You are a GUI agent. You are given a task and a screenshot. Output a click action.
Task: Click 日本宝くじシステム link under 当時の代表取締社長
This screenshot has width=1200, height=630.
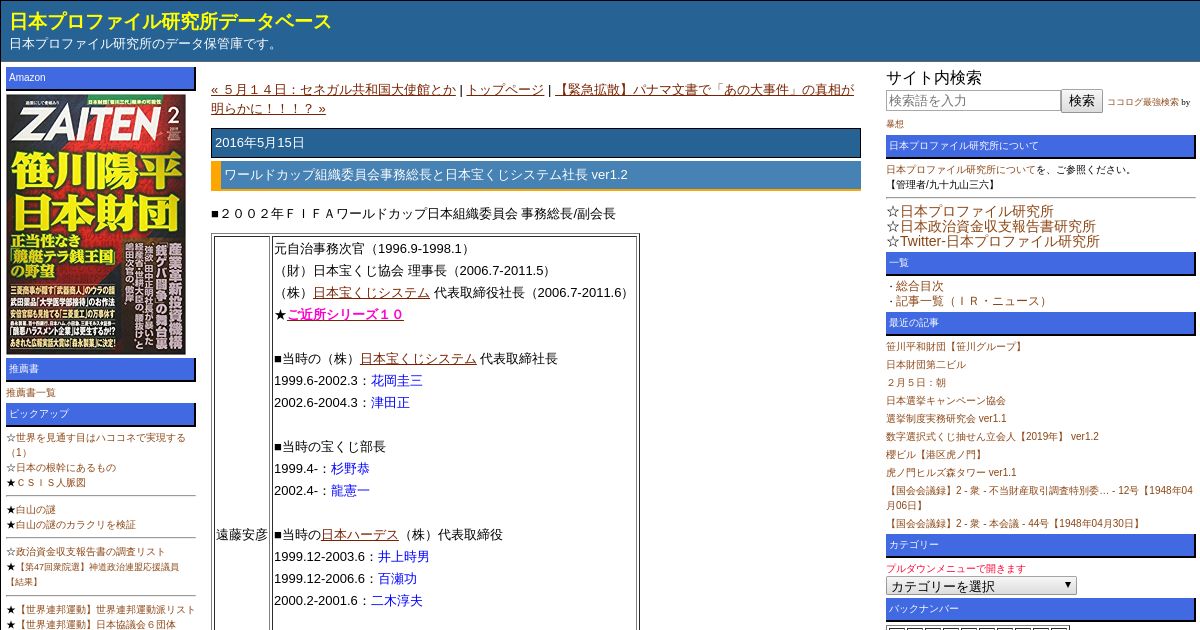(x=418, y=359)
